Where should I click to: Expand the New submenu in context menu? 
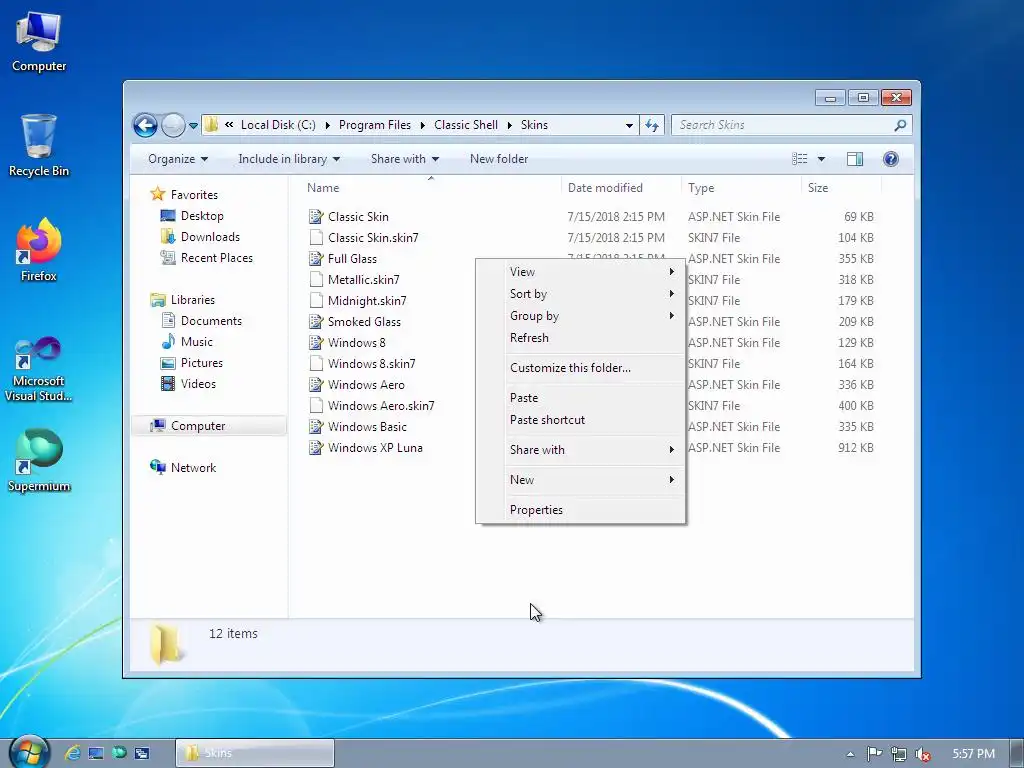point(581,480)
